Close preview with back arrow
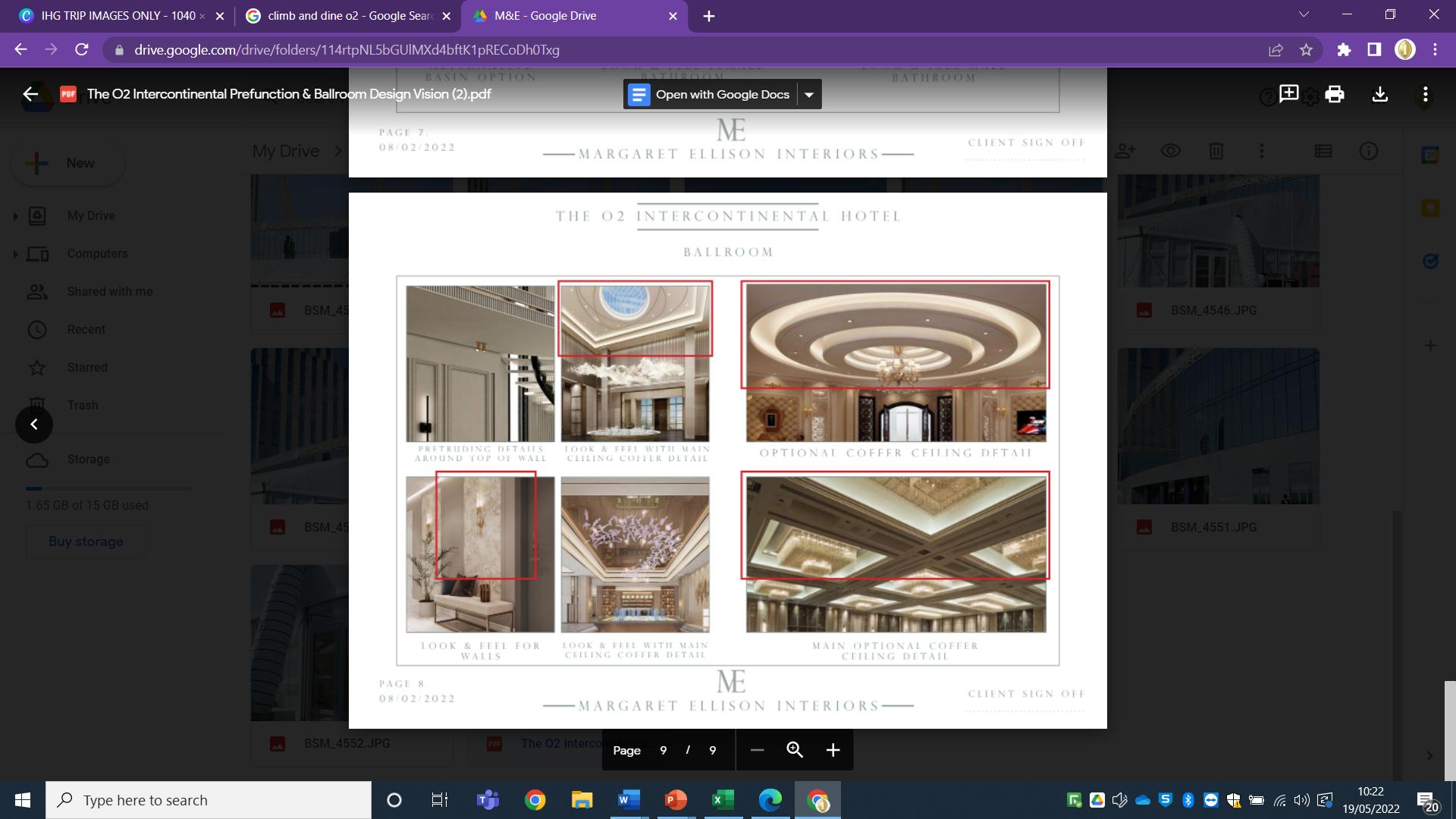Screen dimensions: 1456x819 [30, 94]
